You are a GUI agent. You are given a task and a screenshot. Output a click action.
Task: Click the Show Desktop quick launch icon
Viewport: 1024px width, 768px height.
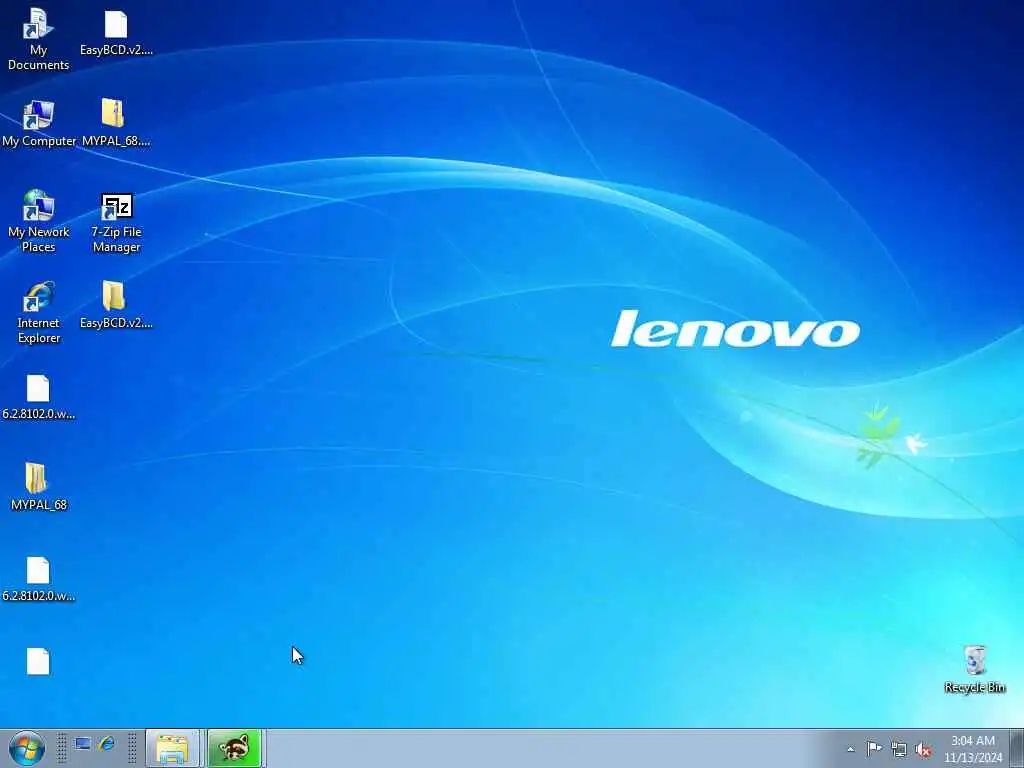click(83, 744)
